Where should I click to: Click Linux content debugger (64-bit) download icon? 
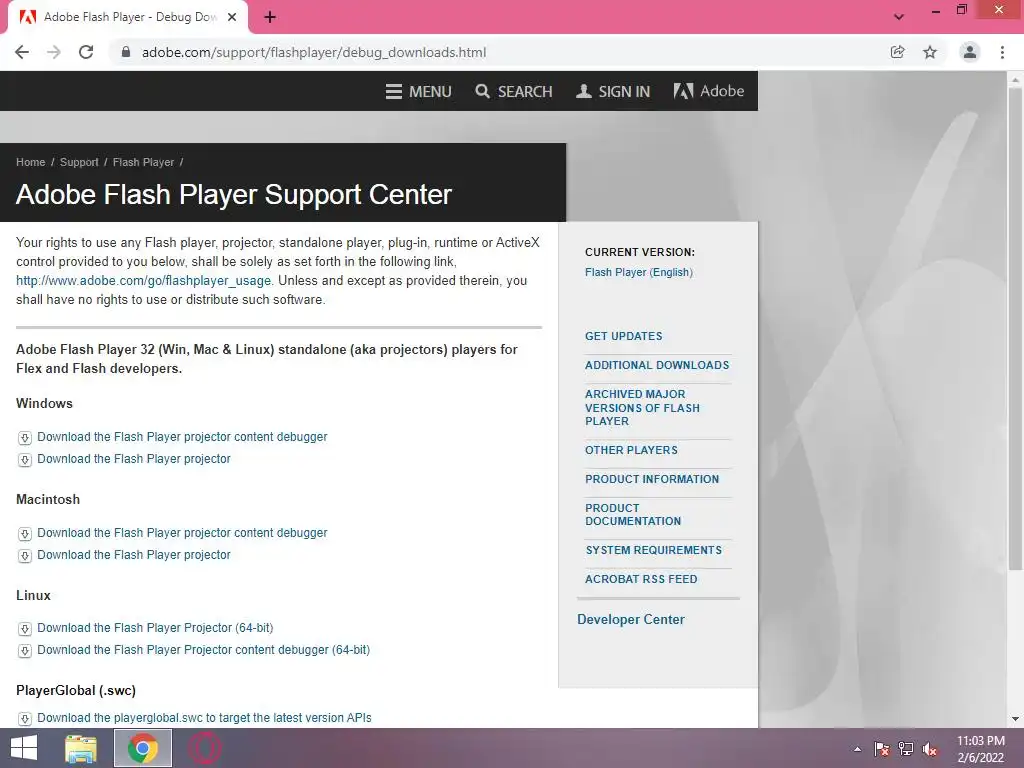[x=25, y=651]
